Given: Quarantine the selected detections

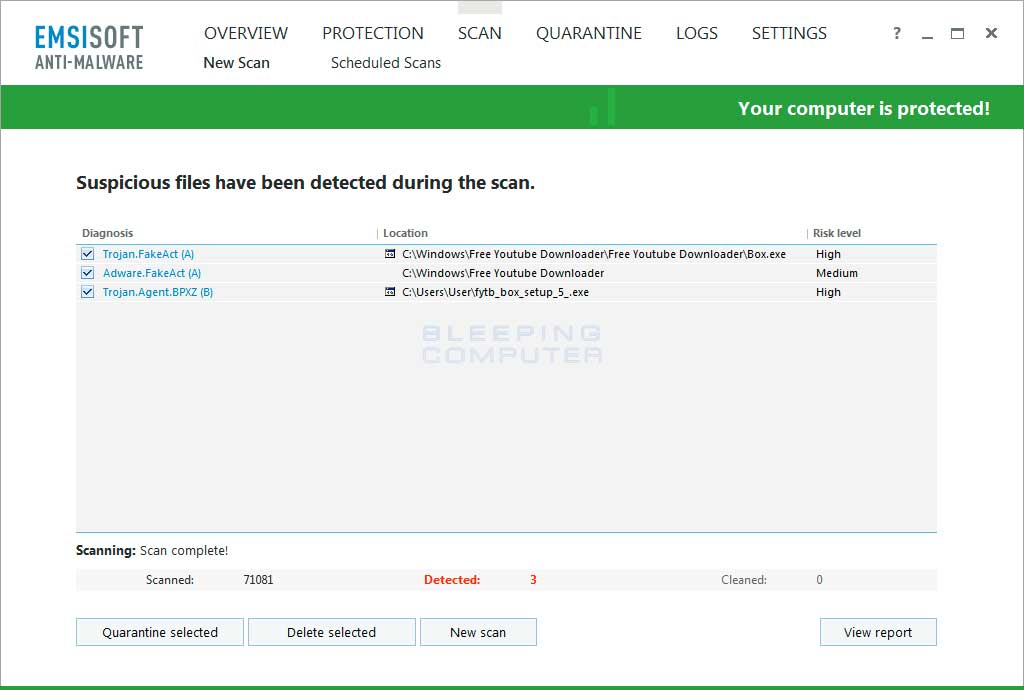Looking at the screenshot, I should click(x=159, y=632).
